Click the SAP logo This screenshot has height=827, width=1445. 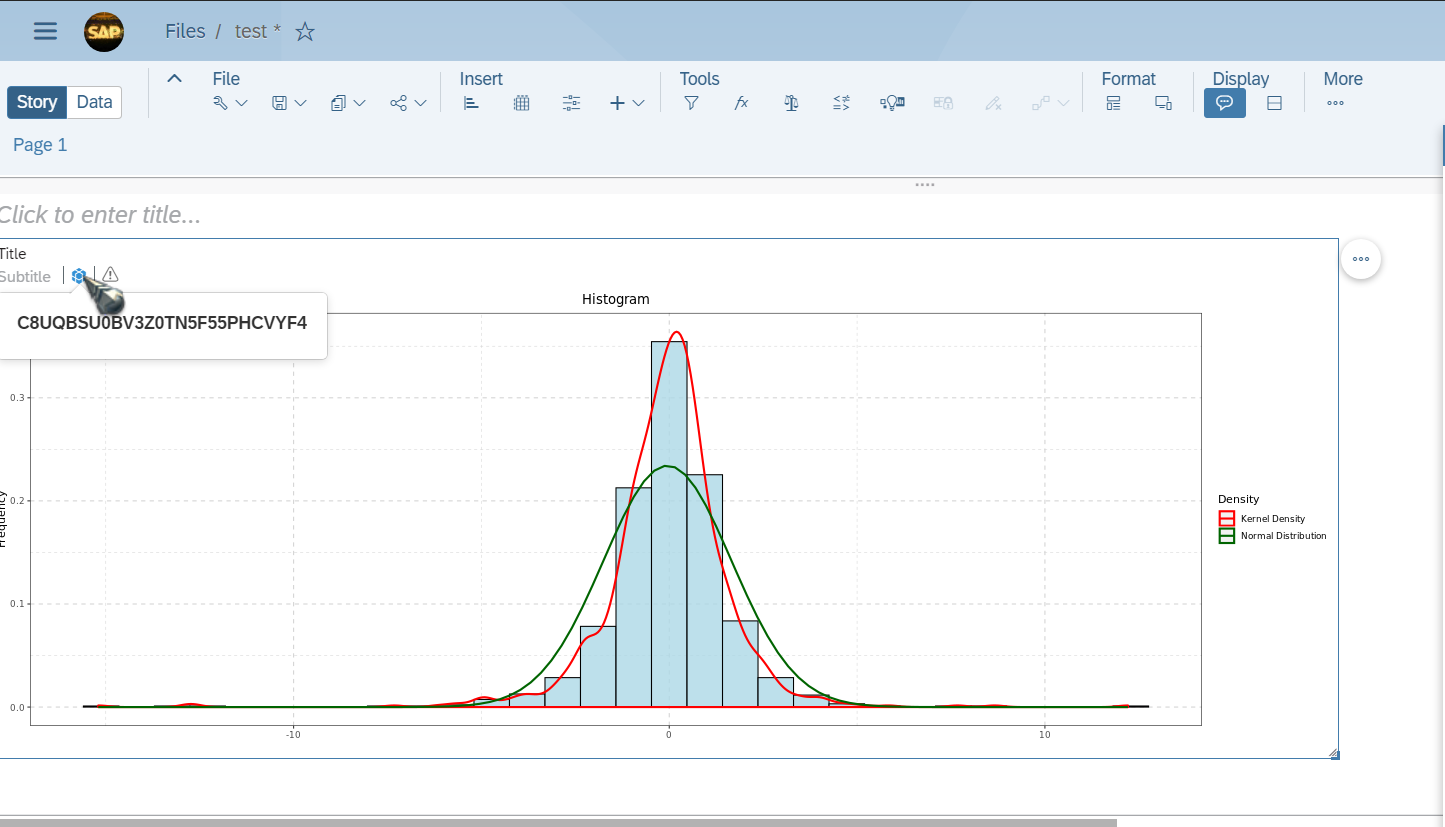[x=104, y=32]
